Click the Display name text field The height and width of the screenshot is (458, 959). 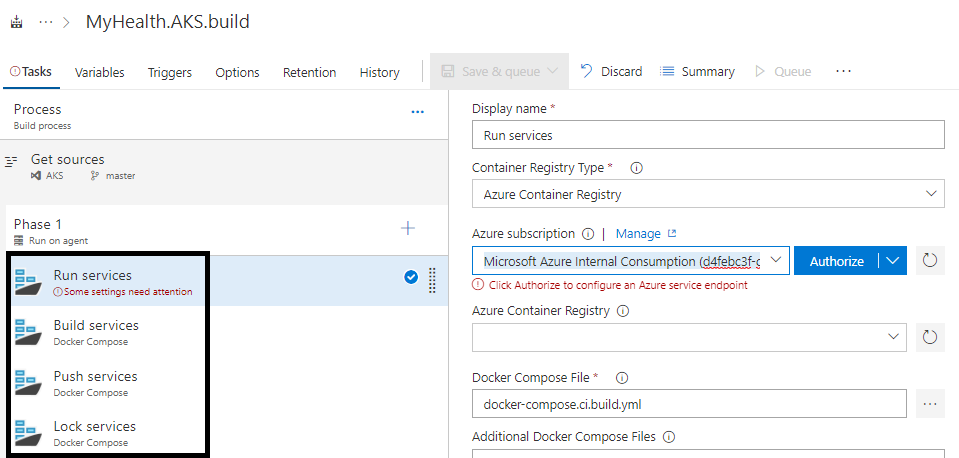point(707,135)
